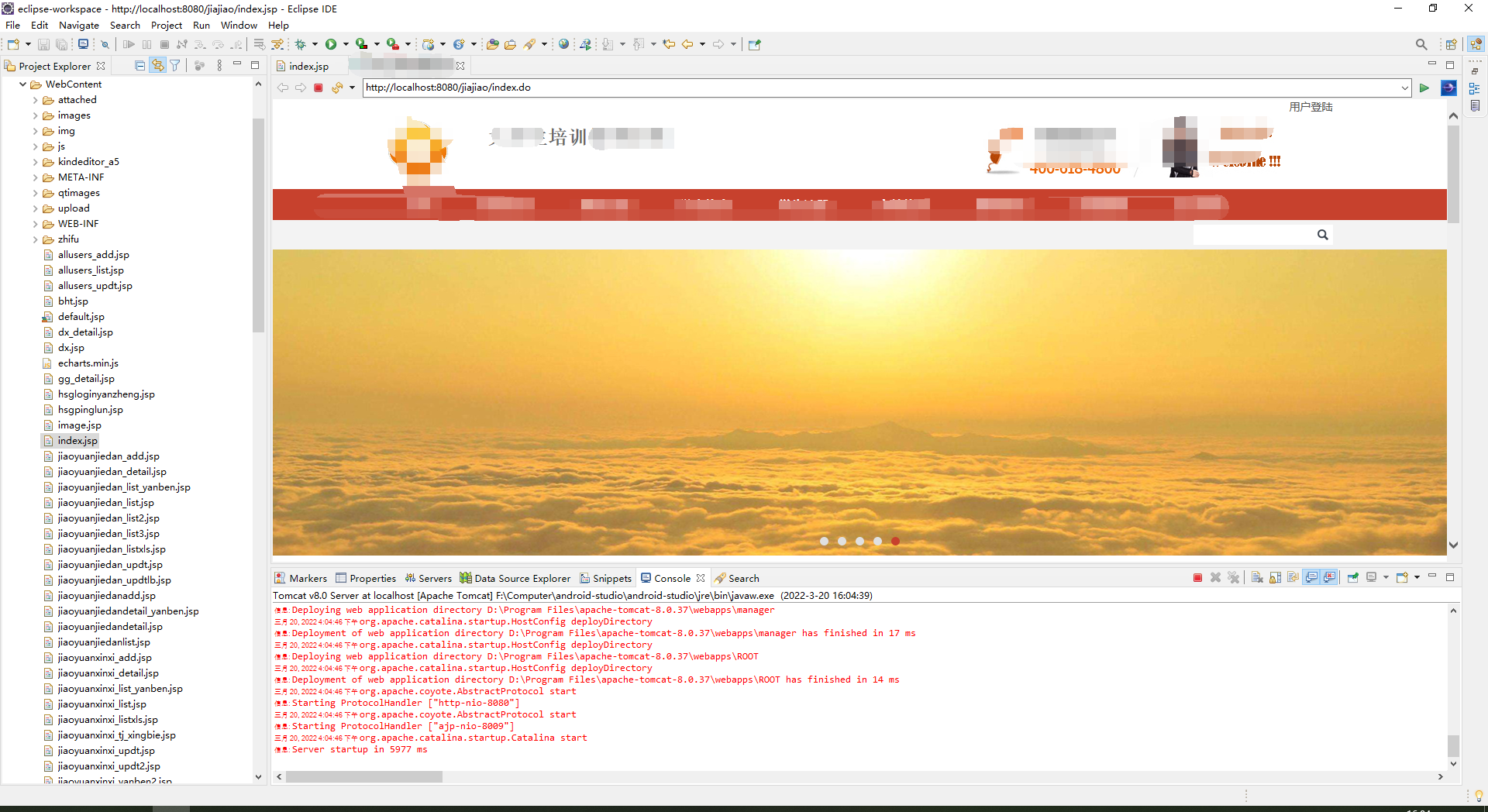1488x812 pixels.
Task: Open Project Explorer View Menu dots
Action: click(x=219, y=66)
